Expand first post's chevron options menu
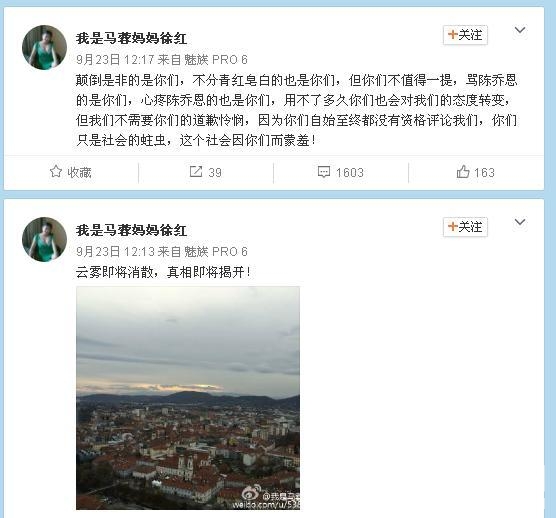Viewport: 556px width, 518px height. pos(520,30)
